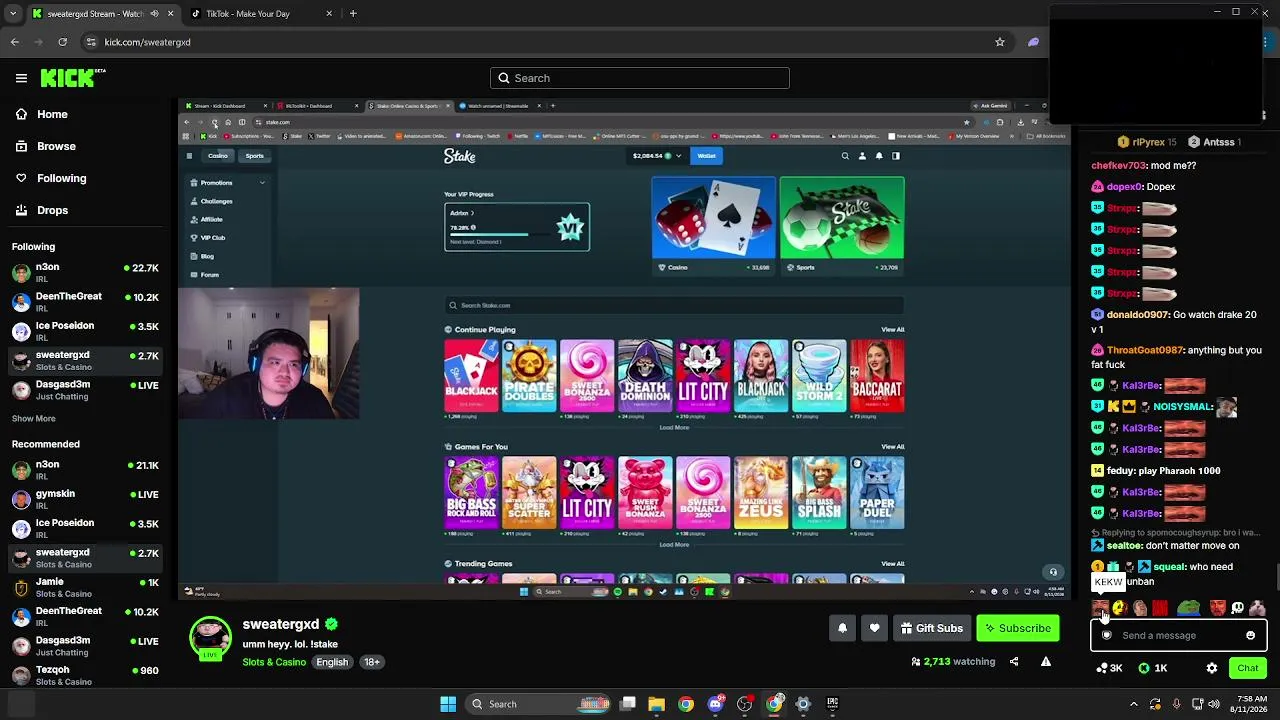Image resolution: width=1280 pixels, height=720 pixels.
Task: Click the Send a message chat field
Action: click(x=1179, y=635)
